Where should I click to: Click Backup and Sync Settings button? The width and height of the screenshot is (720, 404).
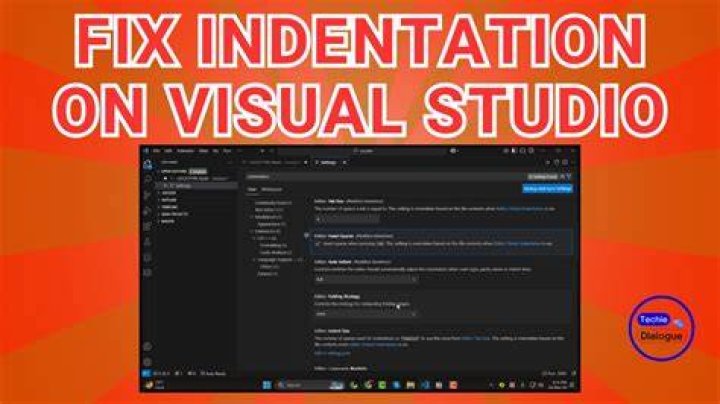coord(548,189)
